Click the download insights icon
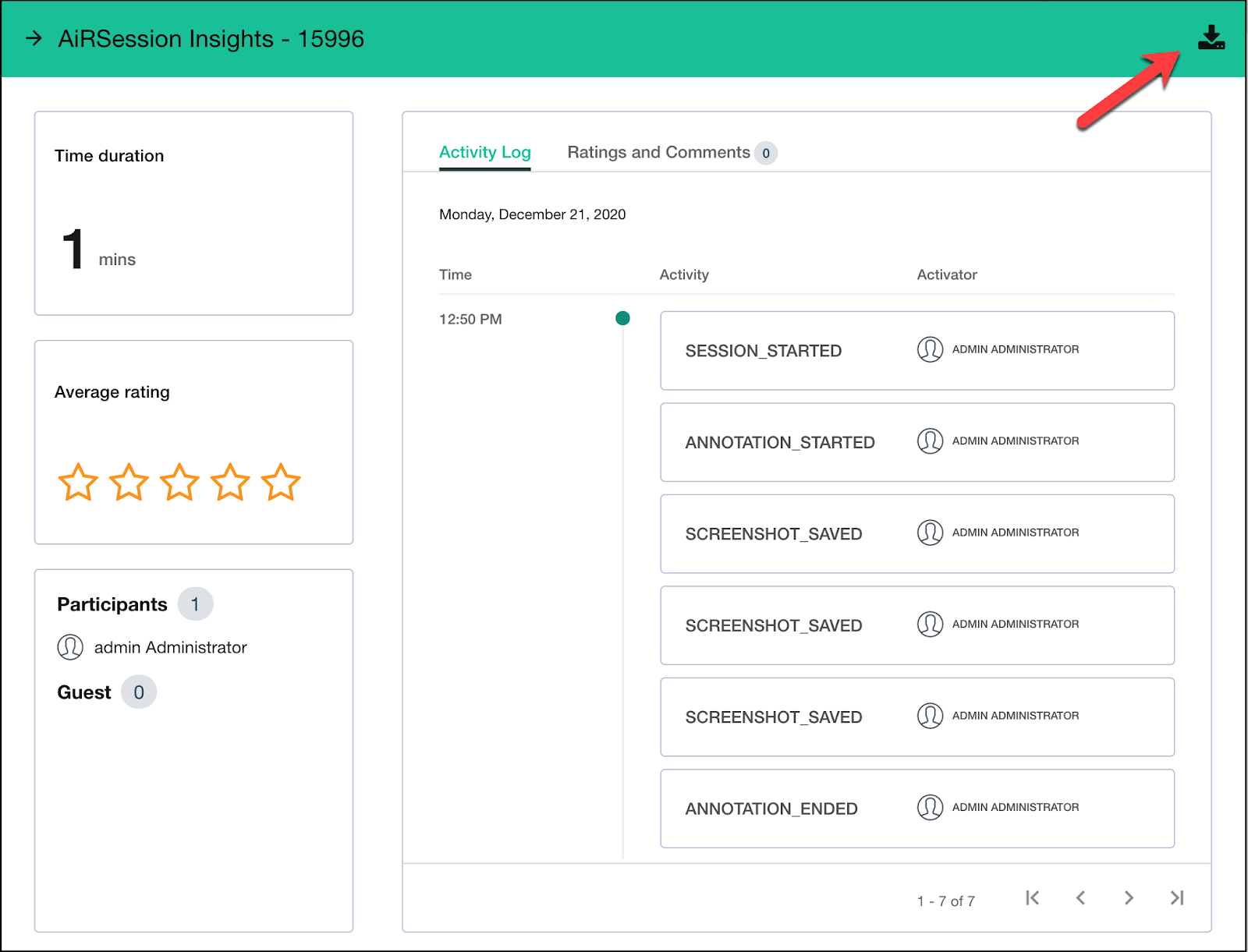The image size is (1248, 952). click(1211, 37)
